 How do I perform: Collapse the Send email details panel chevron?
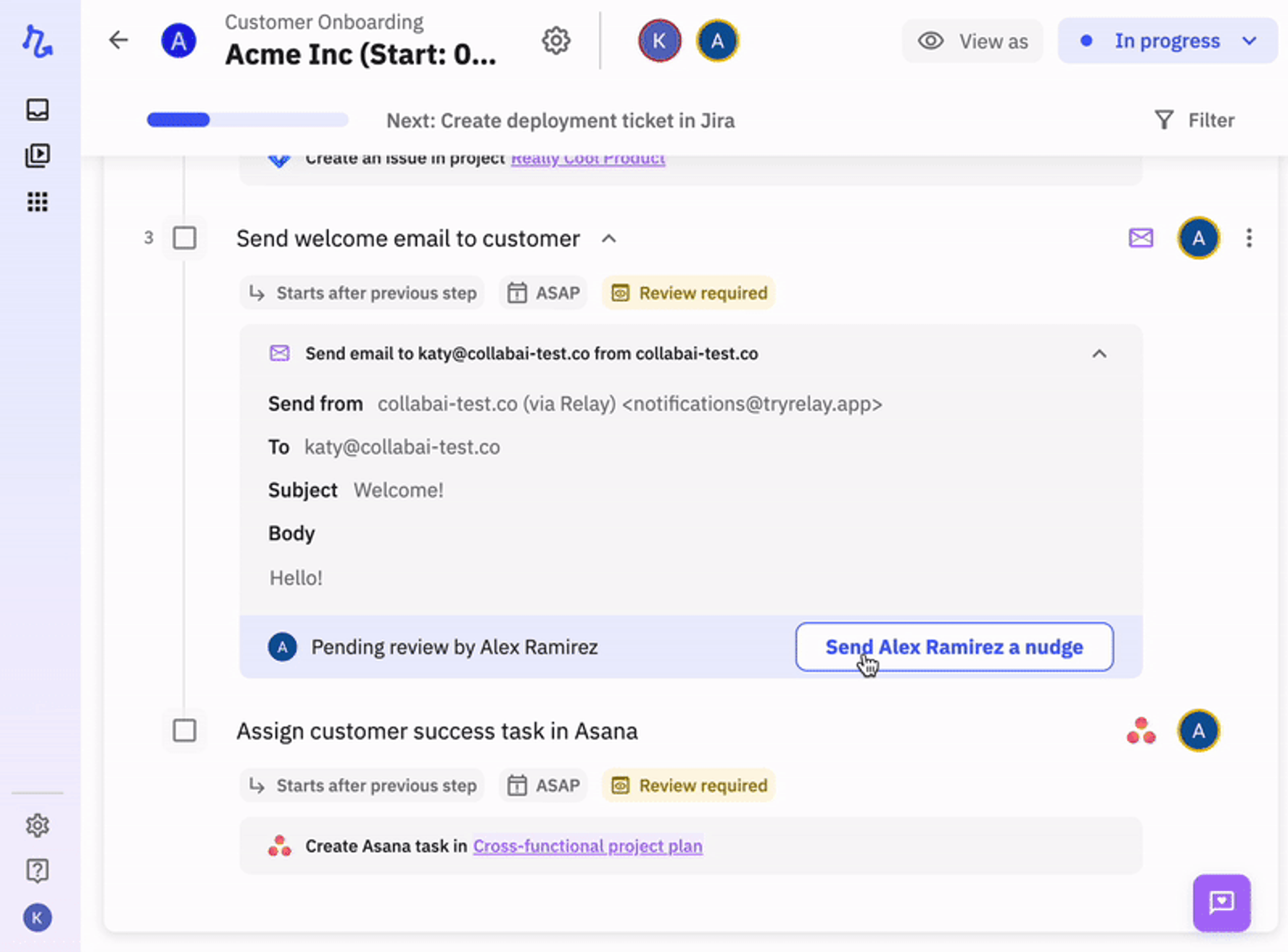(1099, 354)
